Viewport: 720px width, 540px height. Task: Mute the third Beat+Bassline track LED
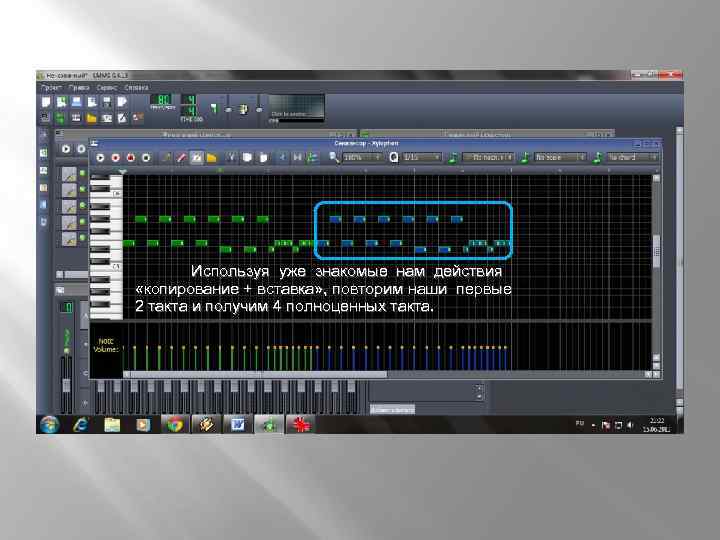tap(83, 205)
